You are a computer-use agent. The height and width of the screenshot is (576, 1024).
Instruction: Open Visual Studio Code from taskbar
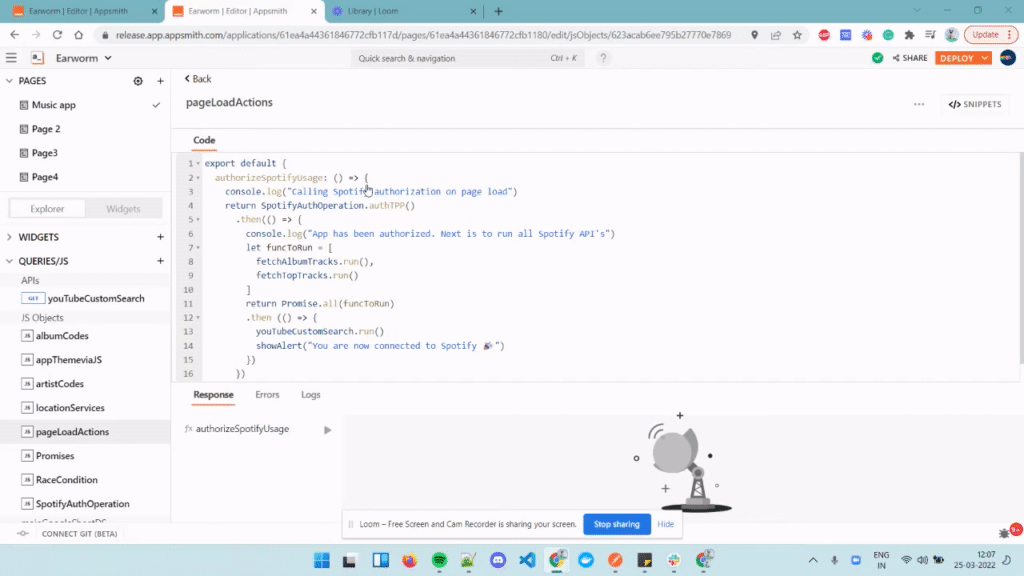527,560
